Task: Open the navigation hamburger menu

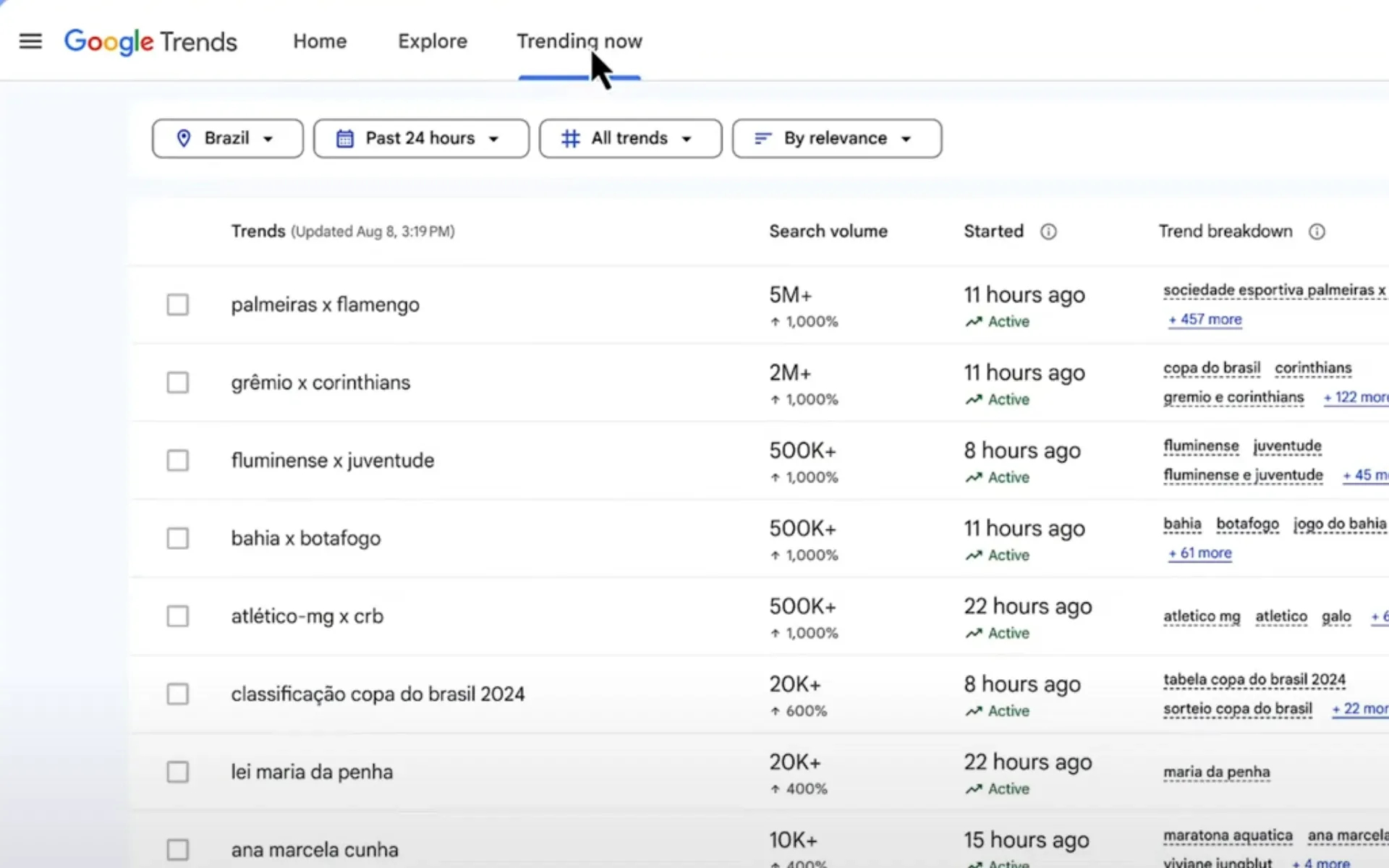Action: coord(30,41)
